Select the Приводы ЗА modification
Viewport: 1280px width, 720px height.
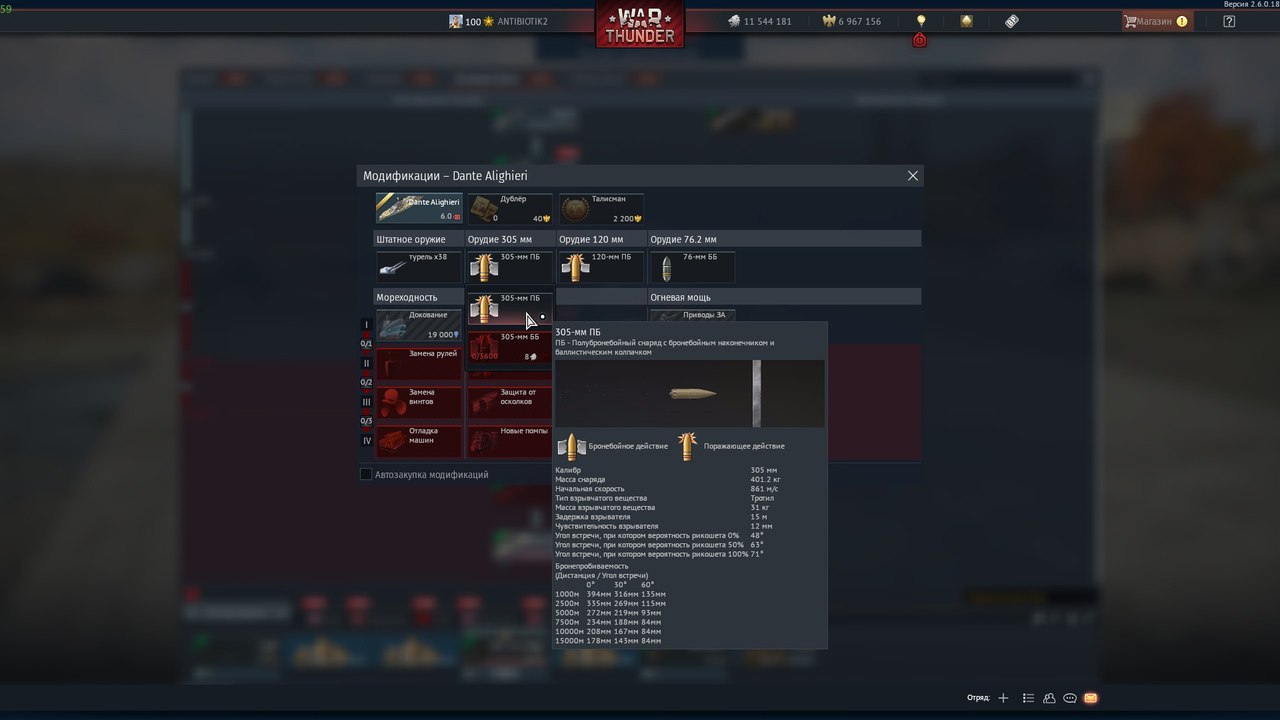coord(692,315)
